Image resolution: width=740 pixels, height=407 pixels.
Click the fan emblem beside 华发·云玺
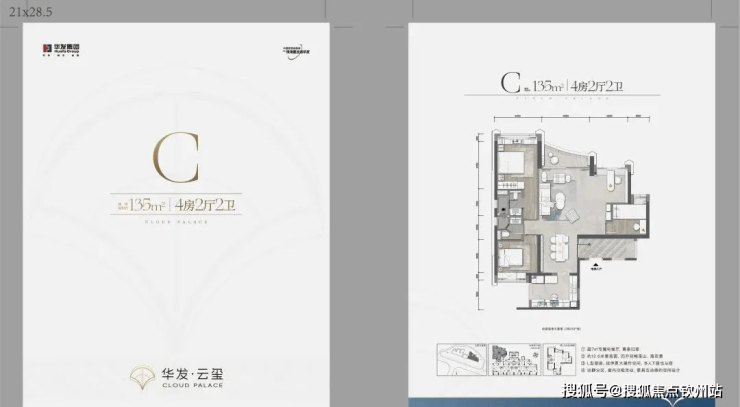coord(143,378)
